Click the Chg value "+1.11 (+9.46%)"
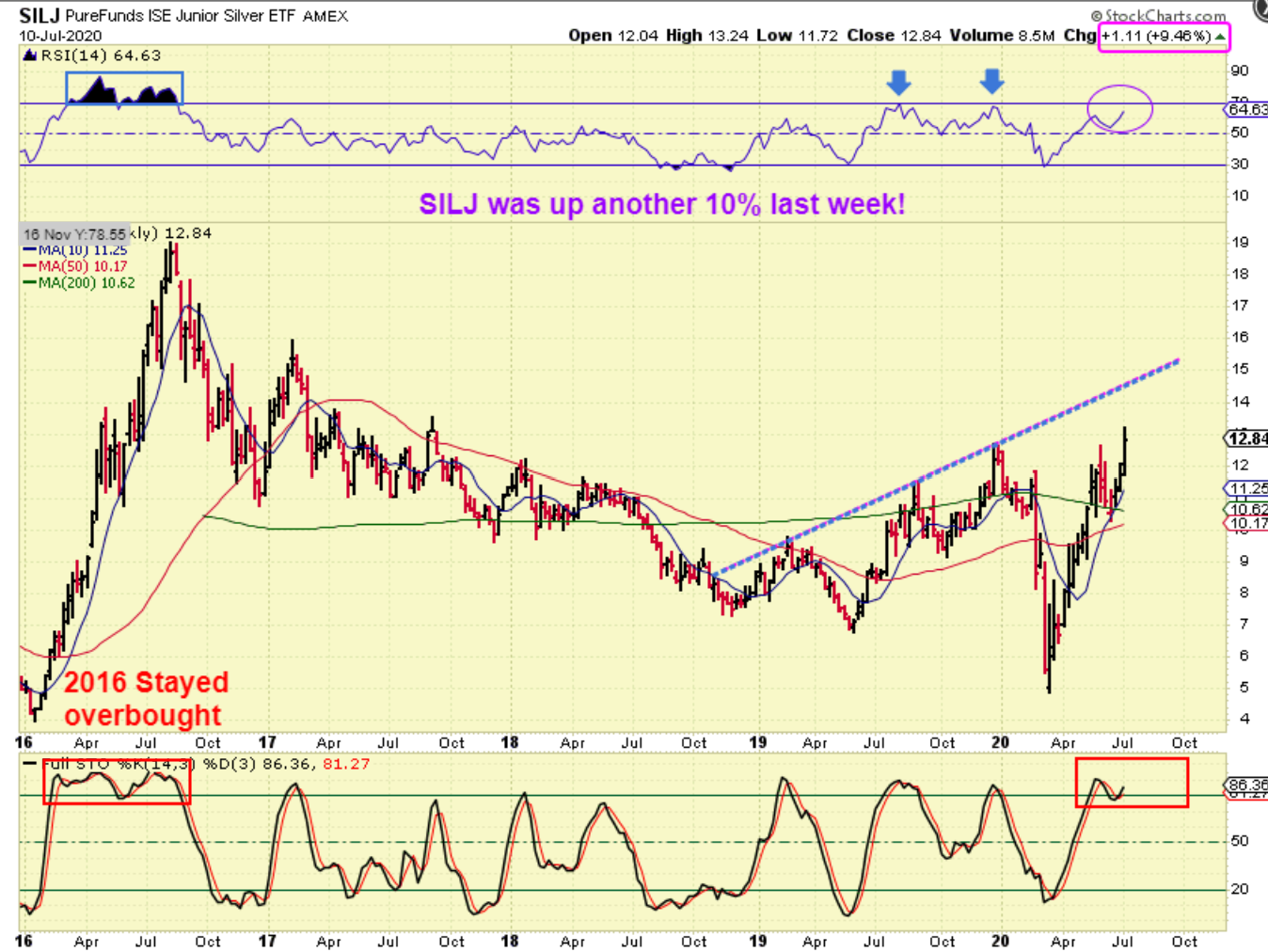1268x952 pixels. click(x=1156, y=36)
